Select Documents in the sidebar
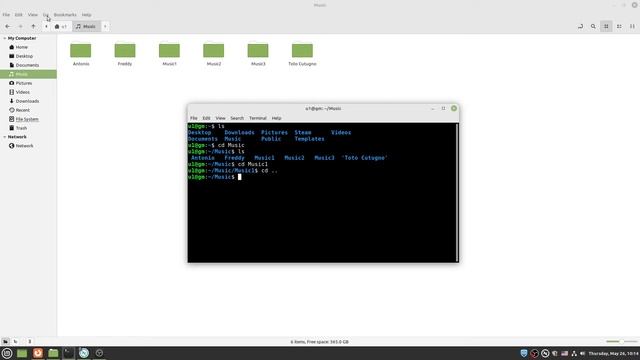Viewport: 640px width, 360px height. (28, 65)
